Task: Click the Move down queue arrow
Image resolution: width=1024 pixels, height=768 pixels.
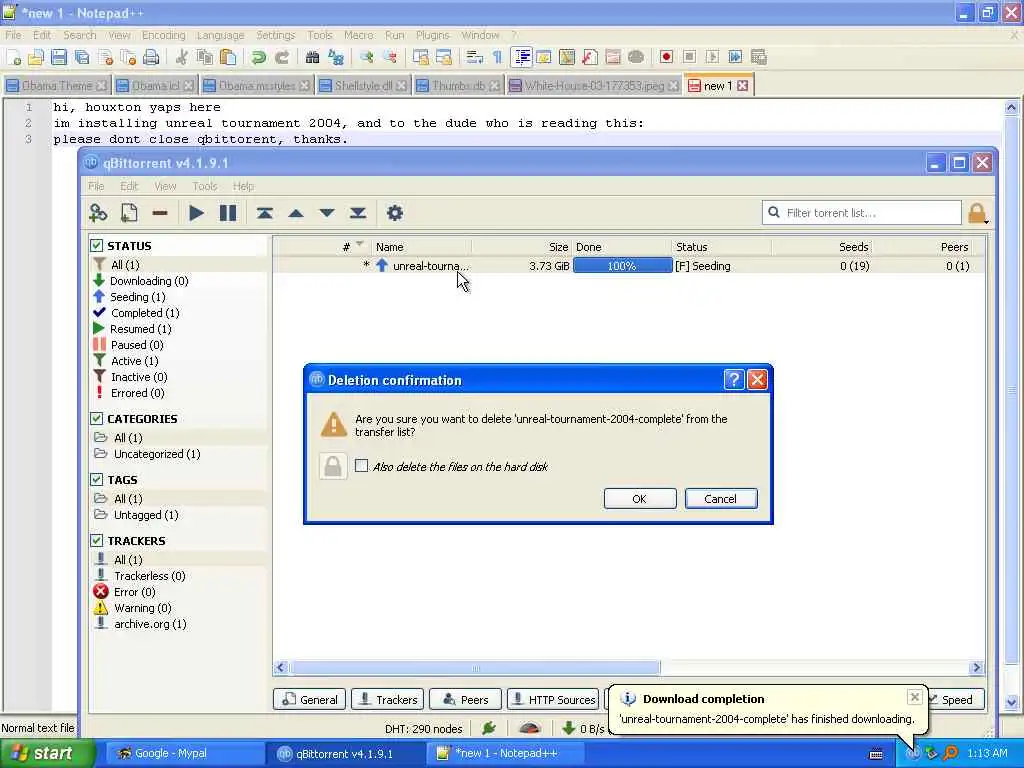Action: coord(327,213)
